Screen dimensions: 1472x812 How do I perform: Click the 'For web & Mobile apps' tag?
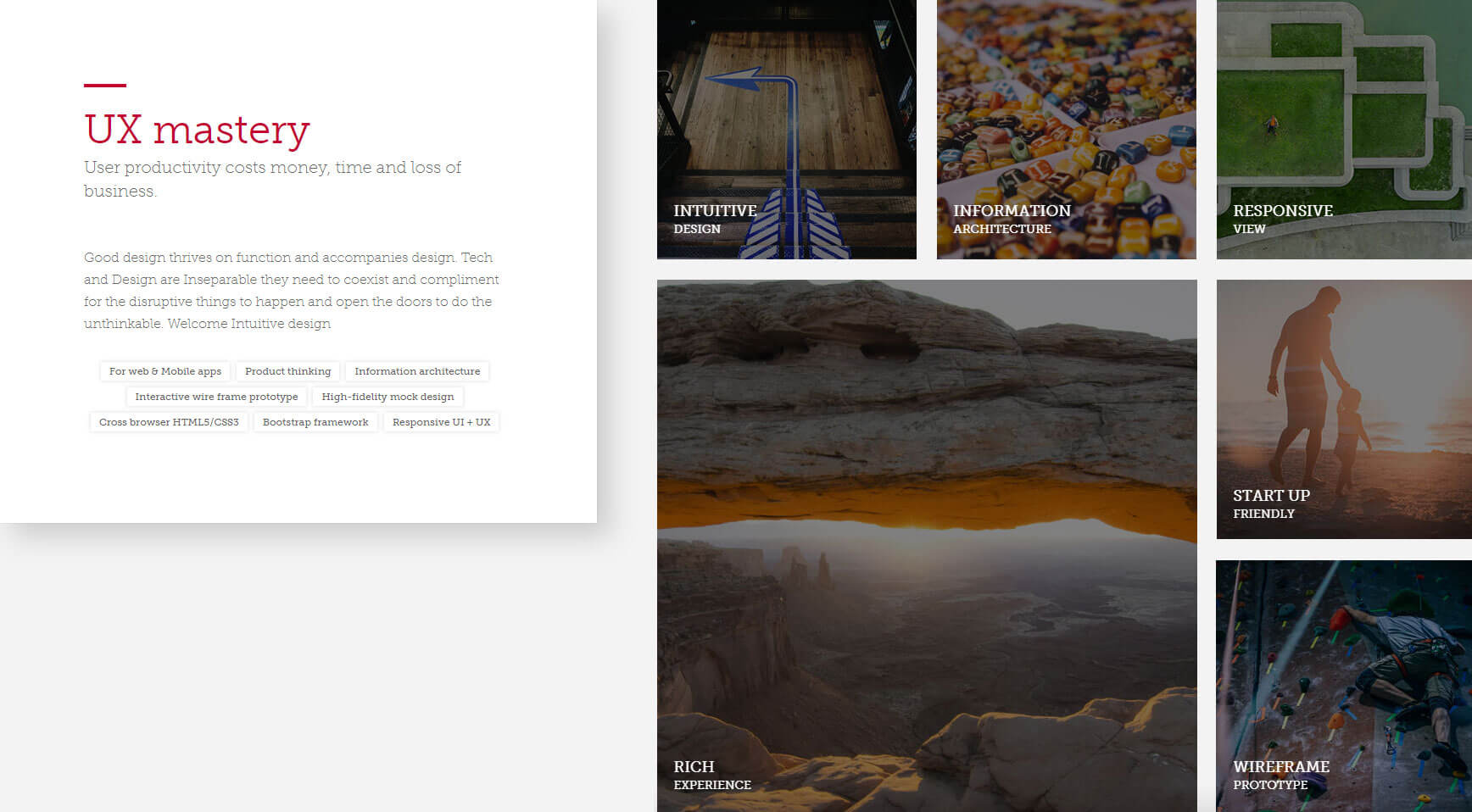click(164, 371)
